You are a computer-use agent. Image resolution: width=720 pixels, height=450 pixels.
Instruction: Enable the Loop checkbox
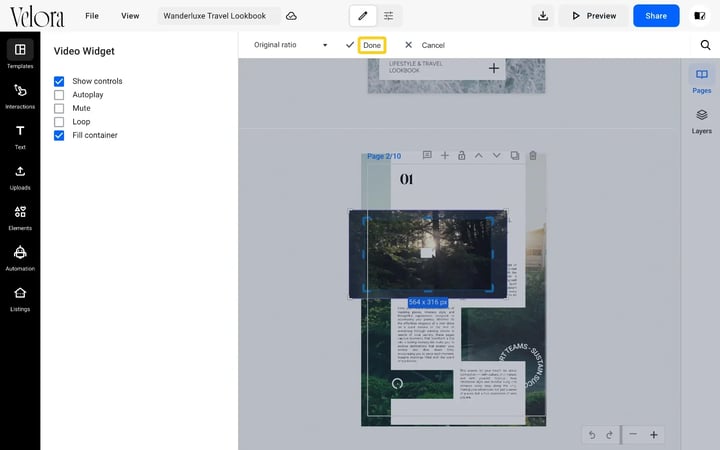[x=59, y=122]
